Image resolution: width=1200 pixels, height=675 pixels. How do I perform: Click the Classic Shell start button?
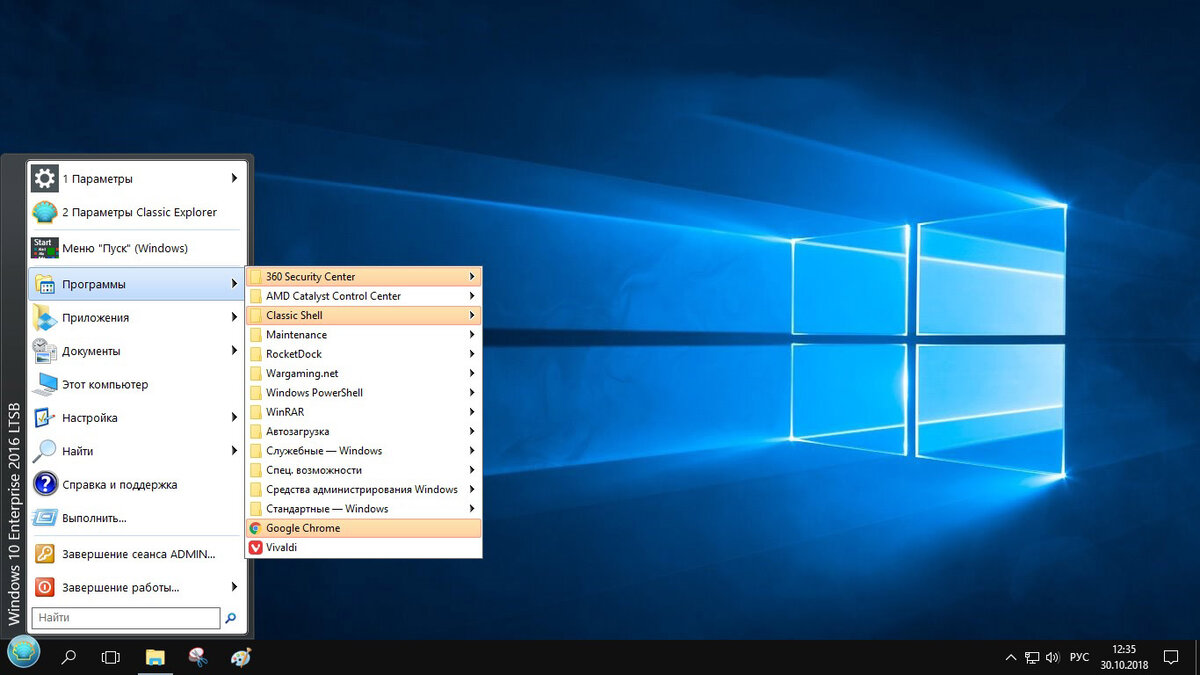[x=23, y=653]
